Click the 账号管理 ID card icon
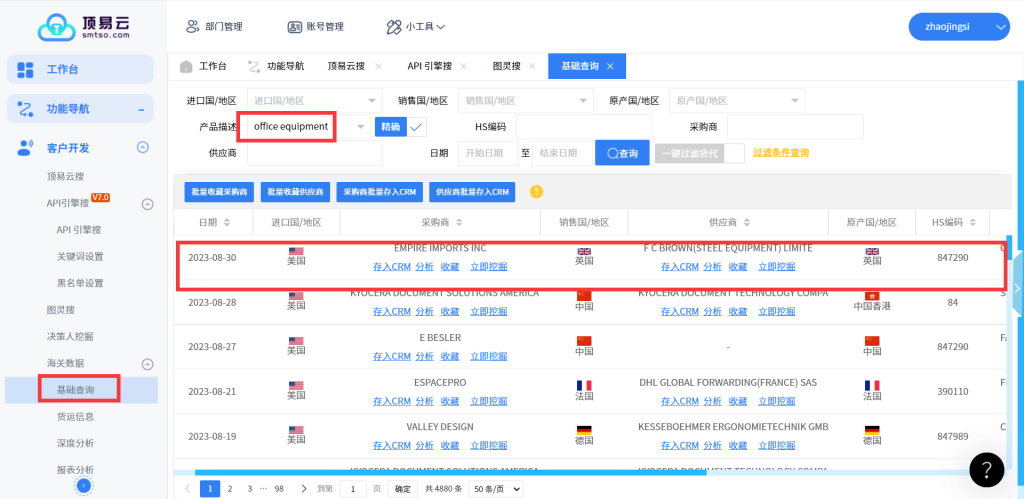Viewport: 1024px width, 499px height. (294, 27)
